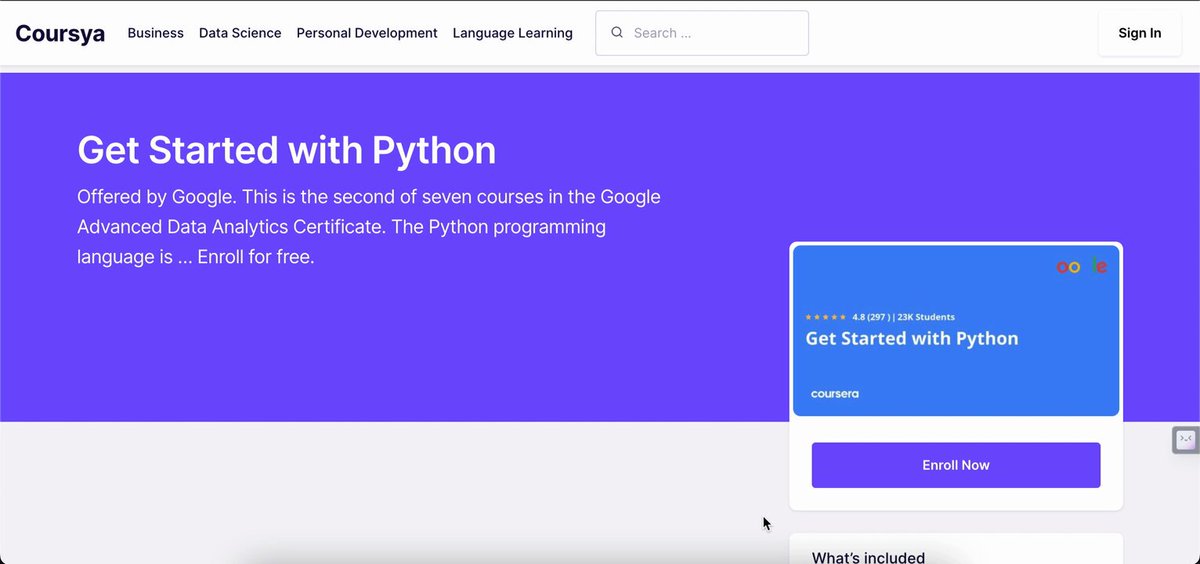This screenshot has width=1200, height=564.
Task: Click the coursera logo on course card
Action: tap(835, 394)
